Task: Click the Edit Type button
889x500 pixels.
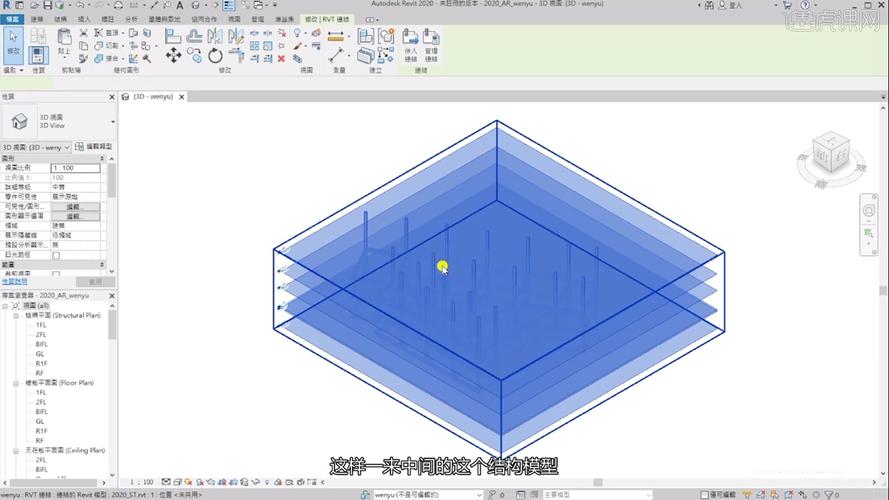Action: coord(94,147)
